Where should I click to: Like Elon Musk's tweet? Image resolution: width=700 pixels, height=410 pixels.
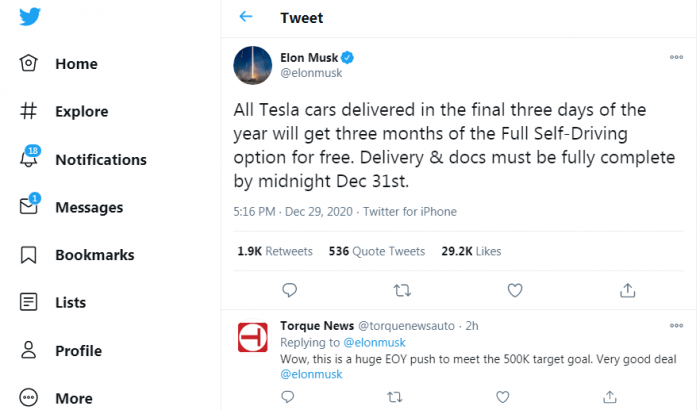(x=515, y=290)
